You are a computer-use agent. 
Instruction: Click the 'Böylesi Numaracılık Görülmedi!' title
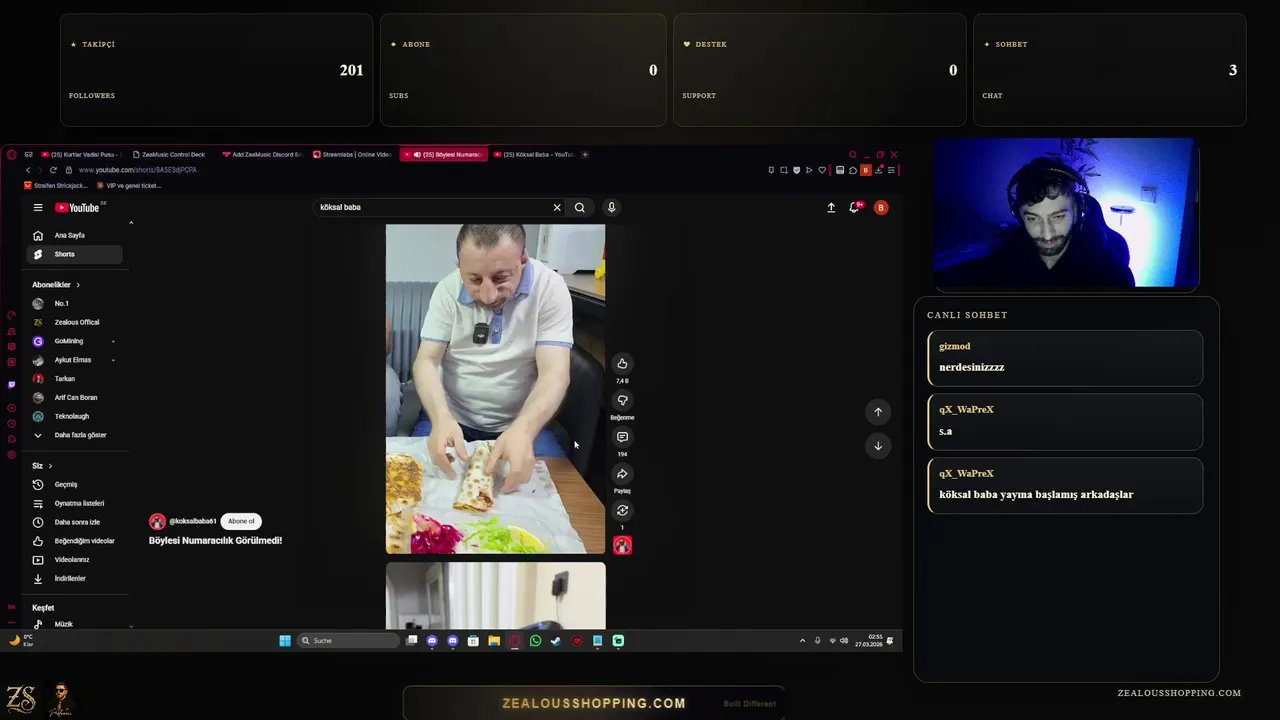click(x=215, y=540)
